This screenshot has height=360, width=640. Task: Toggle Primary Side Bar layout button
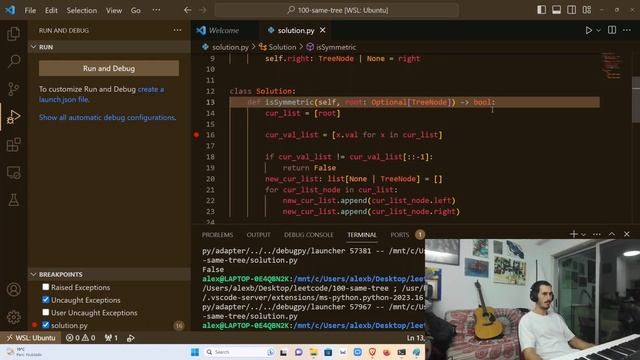(542, 10)
